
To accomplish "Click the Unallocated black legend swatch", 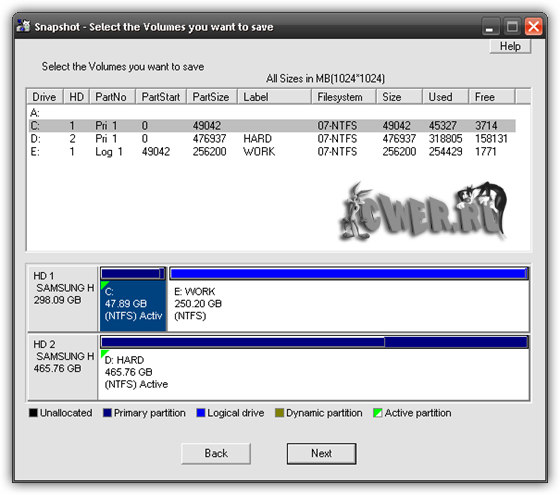I will [33, 413].
